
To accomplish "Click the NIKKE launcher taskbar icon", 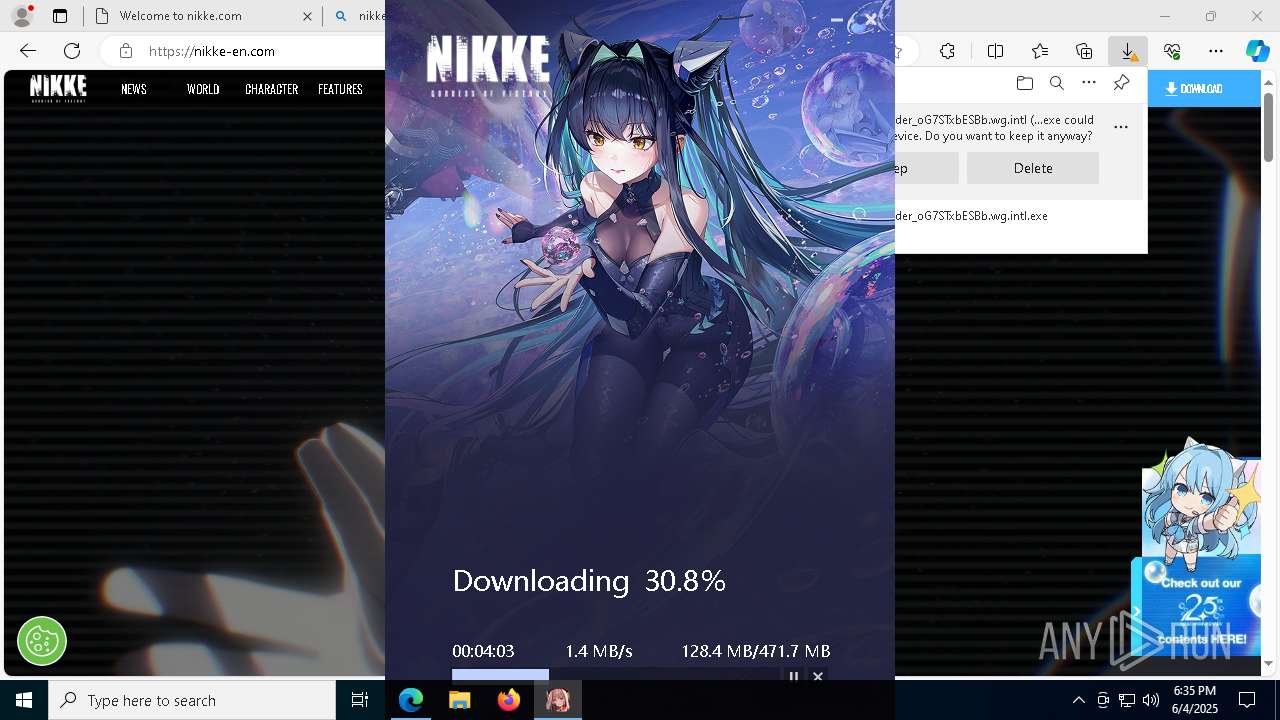I will pyautogui.click(x=558, y=700).
